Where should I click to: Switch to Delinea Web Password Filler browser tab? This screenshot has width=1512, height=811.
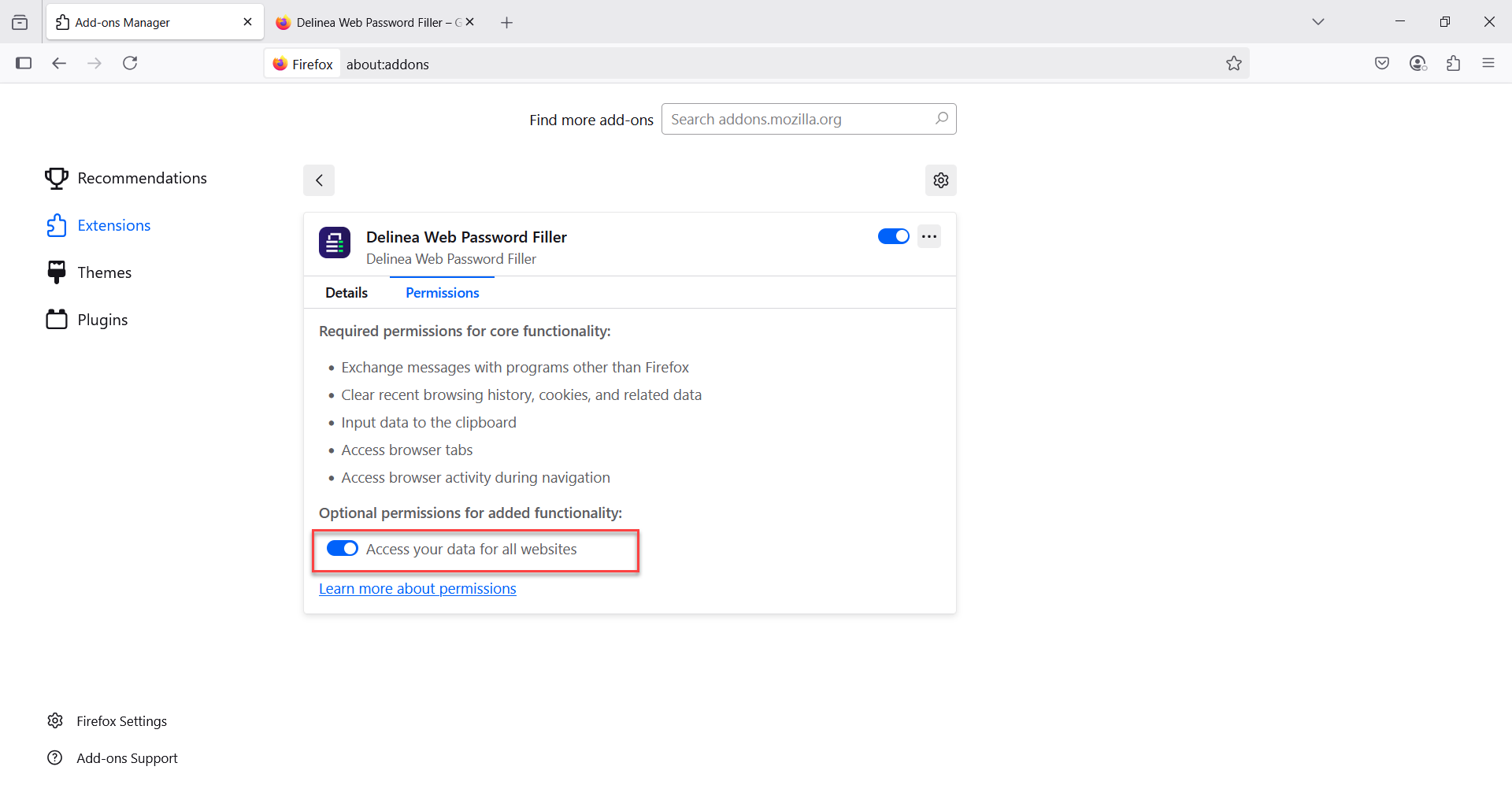370,23
